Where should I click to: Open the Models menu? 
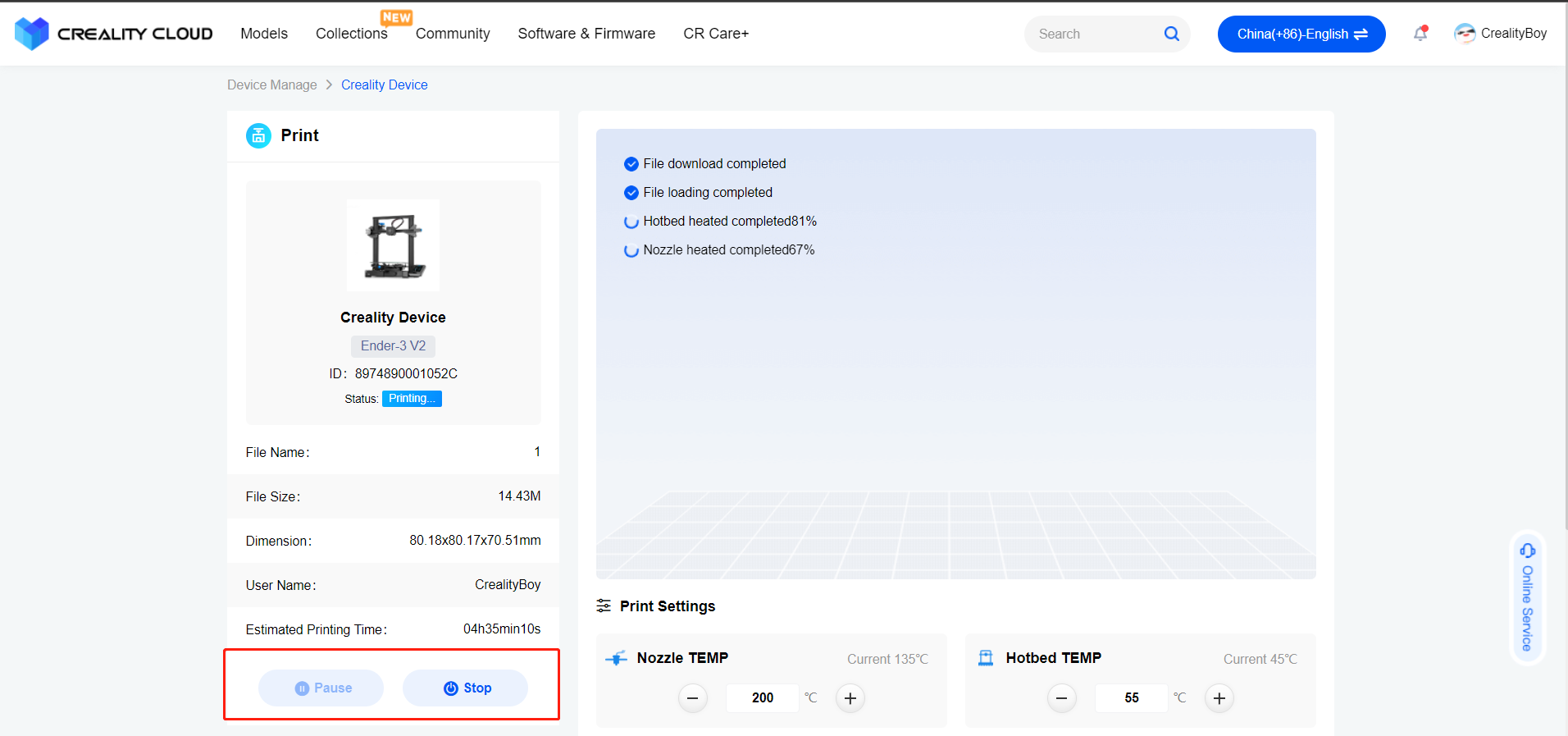(x=264, y=34)
